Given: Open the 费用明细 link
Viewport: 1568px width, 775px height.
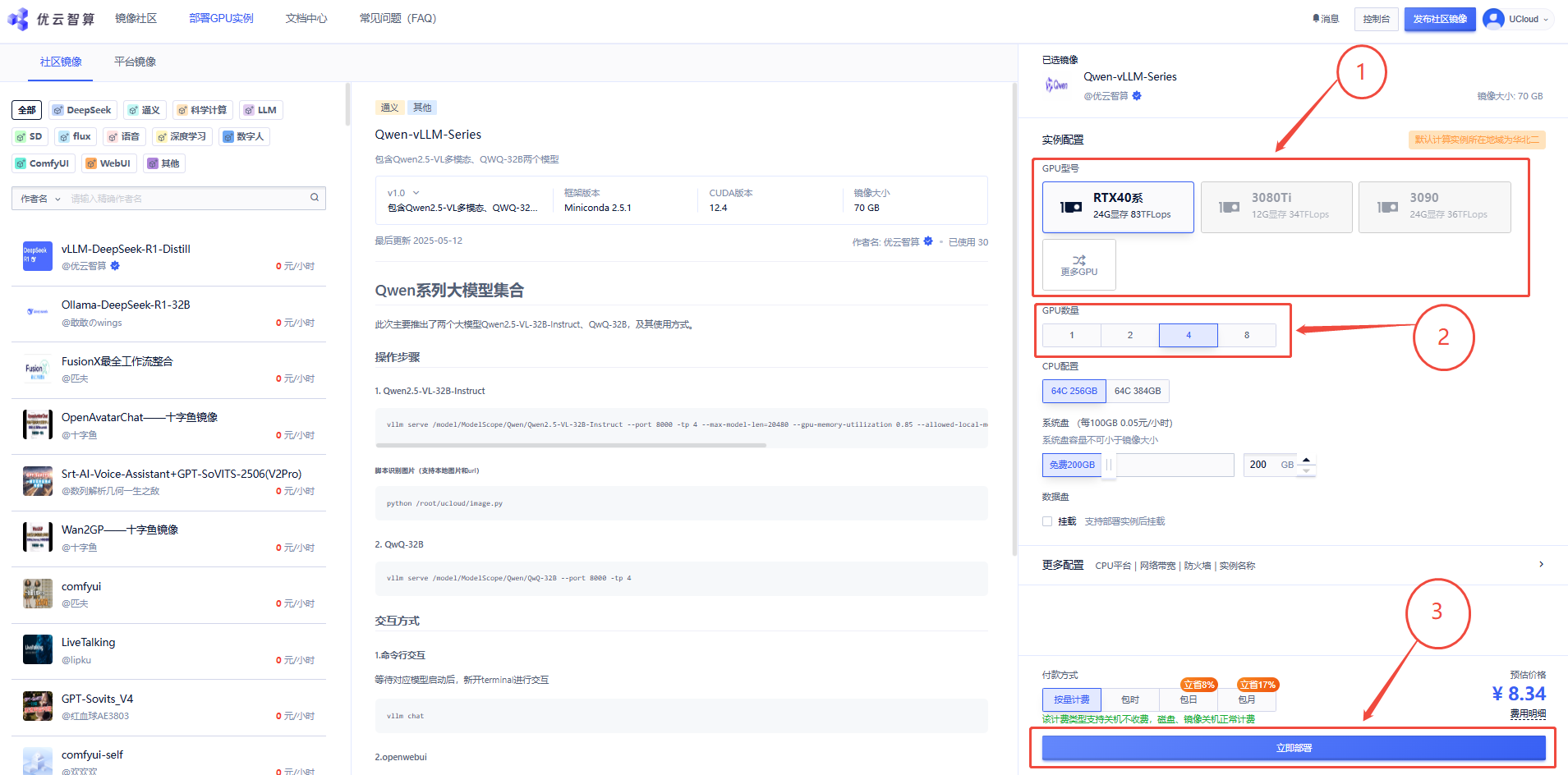Looking at the screenshot, I should tap(1528, 714).
